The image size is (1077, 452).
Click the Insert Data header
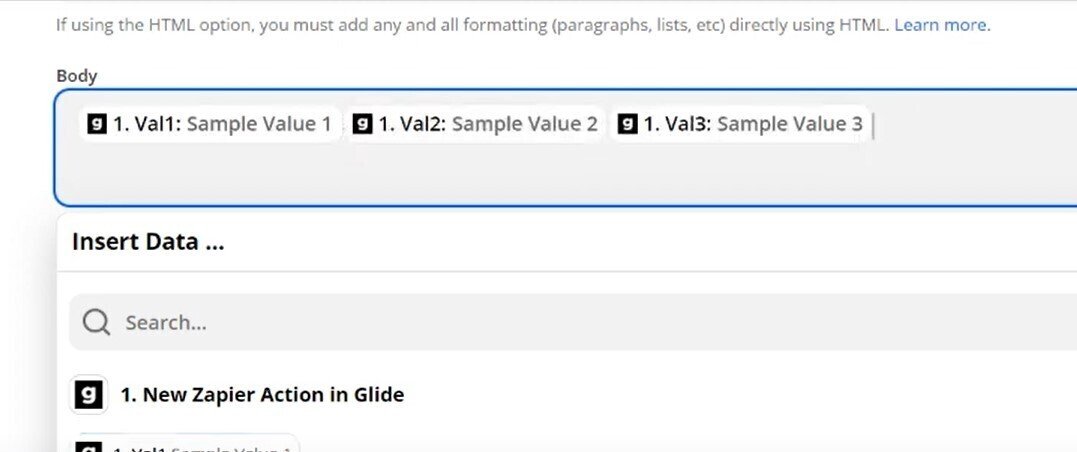click(x=148, y=242)
